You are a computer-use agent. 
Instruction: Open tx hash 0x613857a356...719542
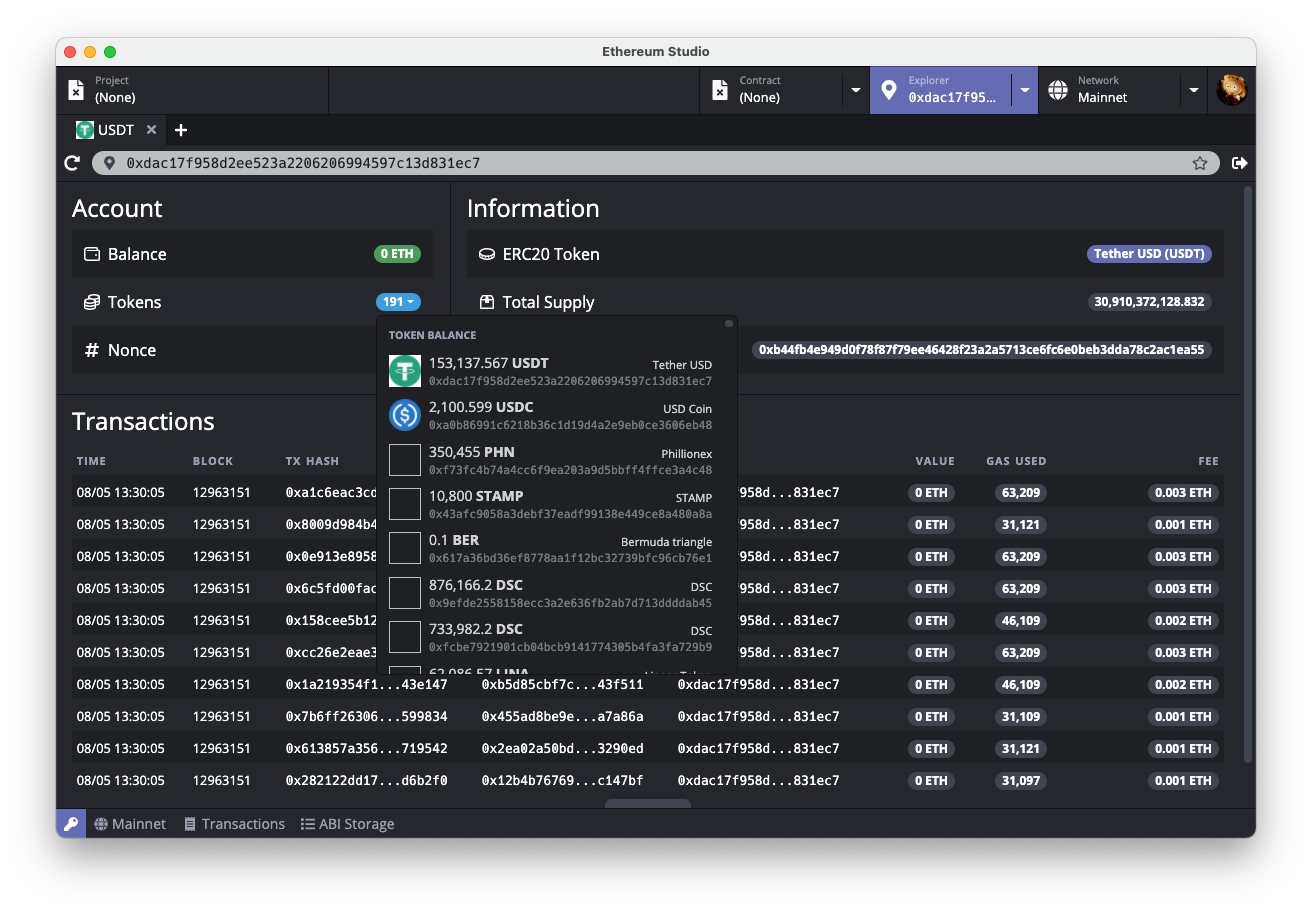point(366,749)
